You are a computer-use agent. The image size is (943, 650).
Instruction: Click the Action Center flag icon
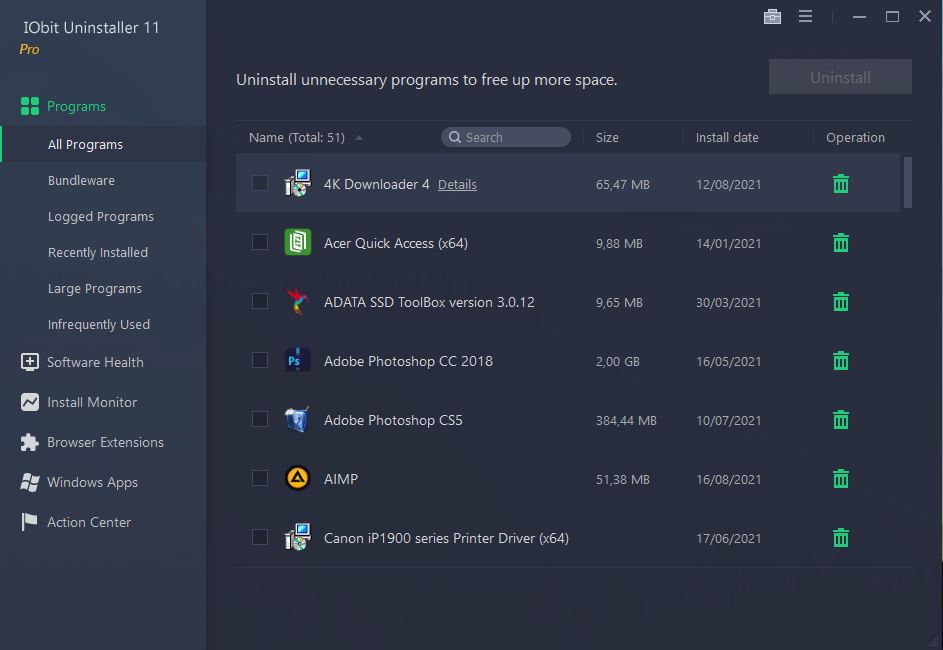29,522
